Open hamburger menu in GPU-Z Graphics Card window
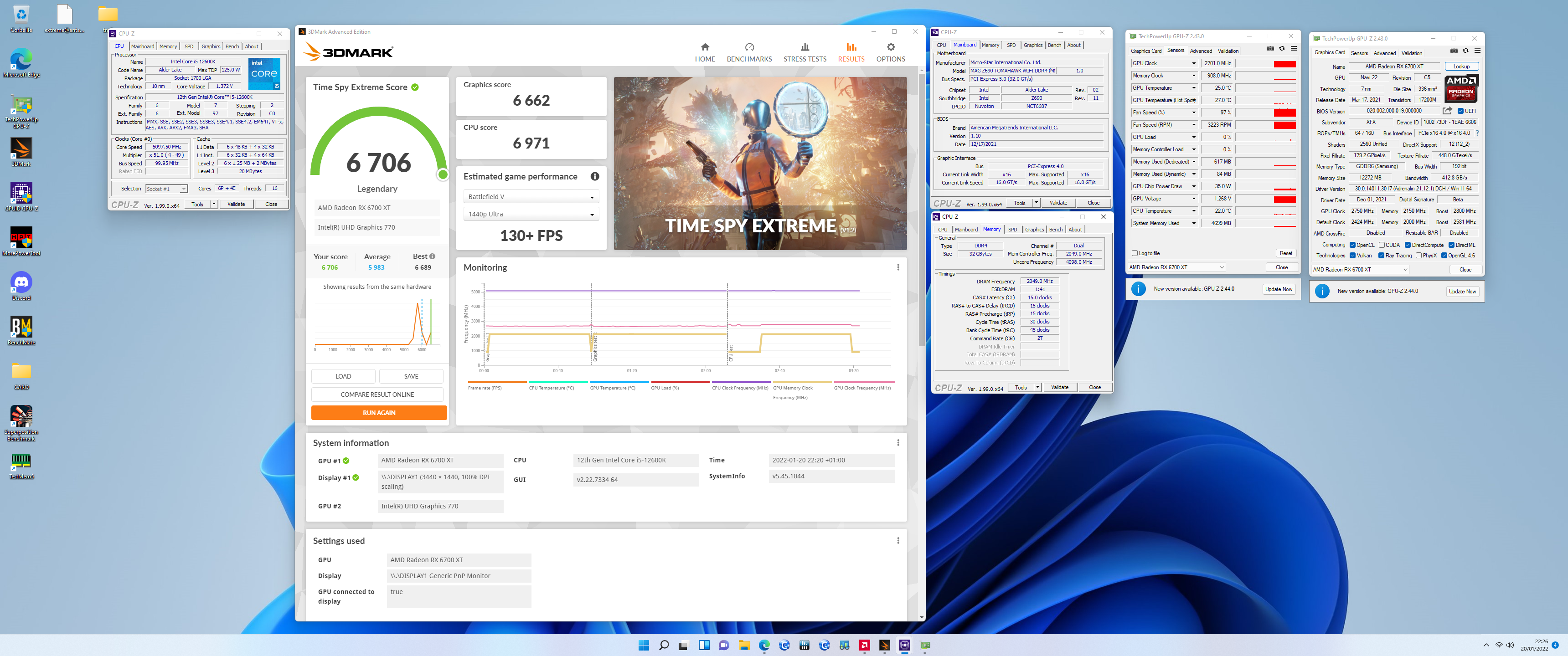Image resolution: width=1568 pixels, height=656 pixels. click(1477, 51)
